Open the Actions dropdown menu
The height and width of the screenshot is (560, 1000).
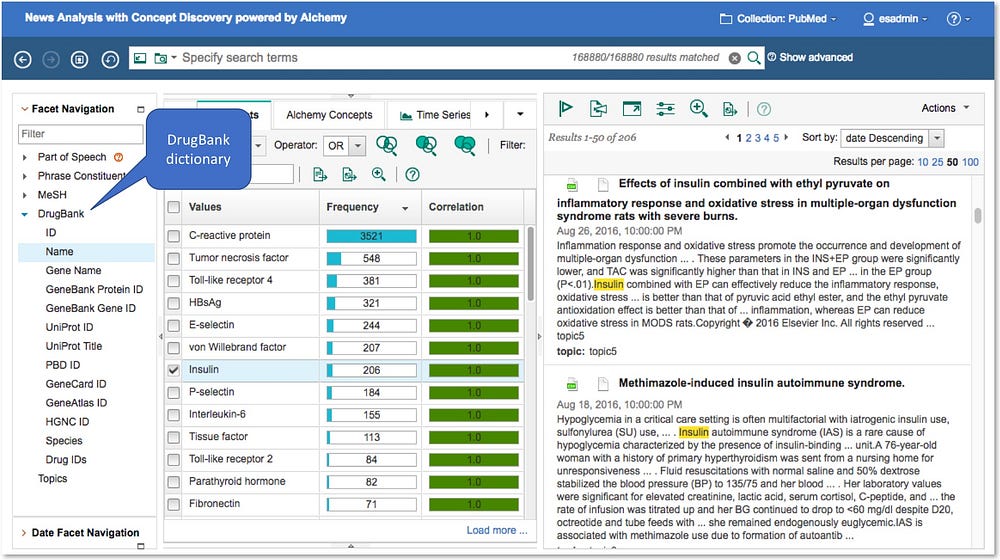(x=945, y=108)
